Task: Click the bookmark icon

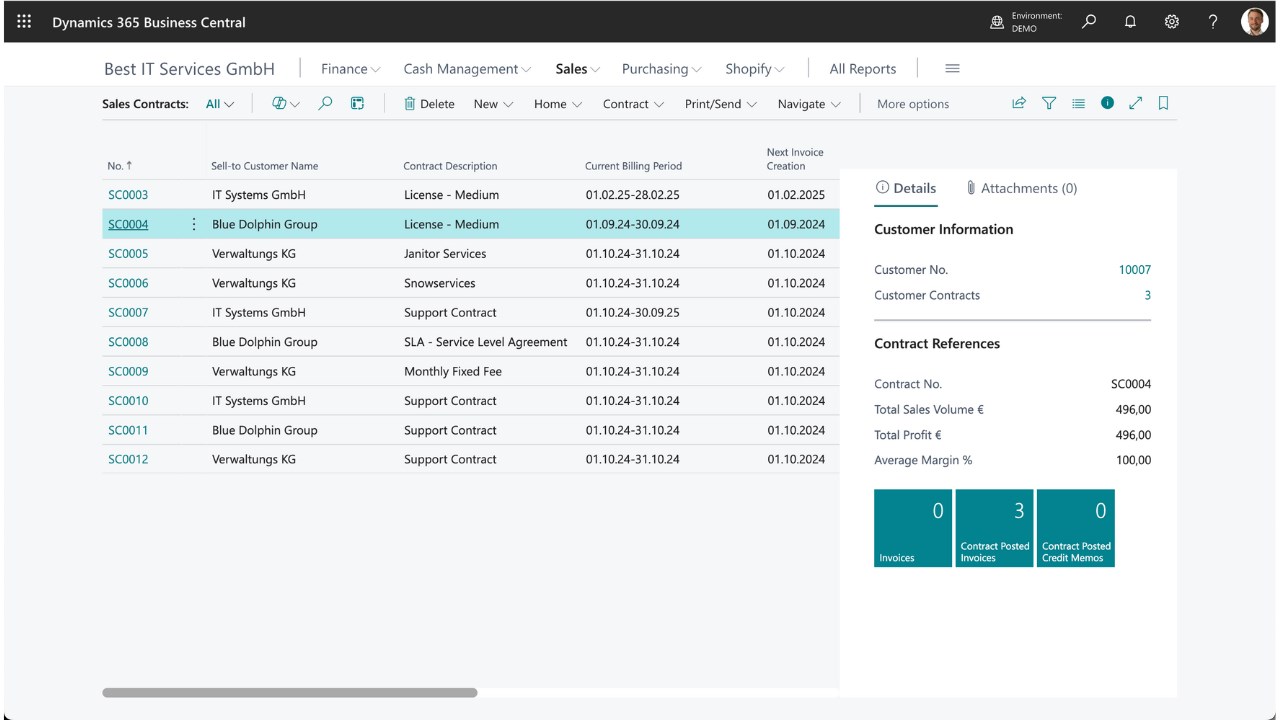Action: click(1163, 103)
